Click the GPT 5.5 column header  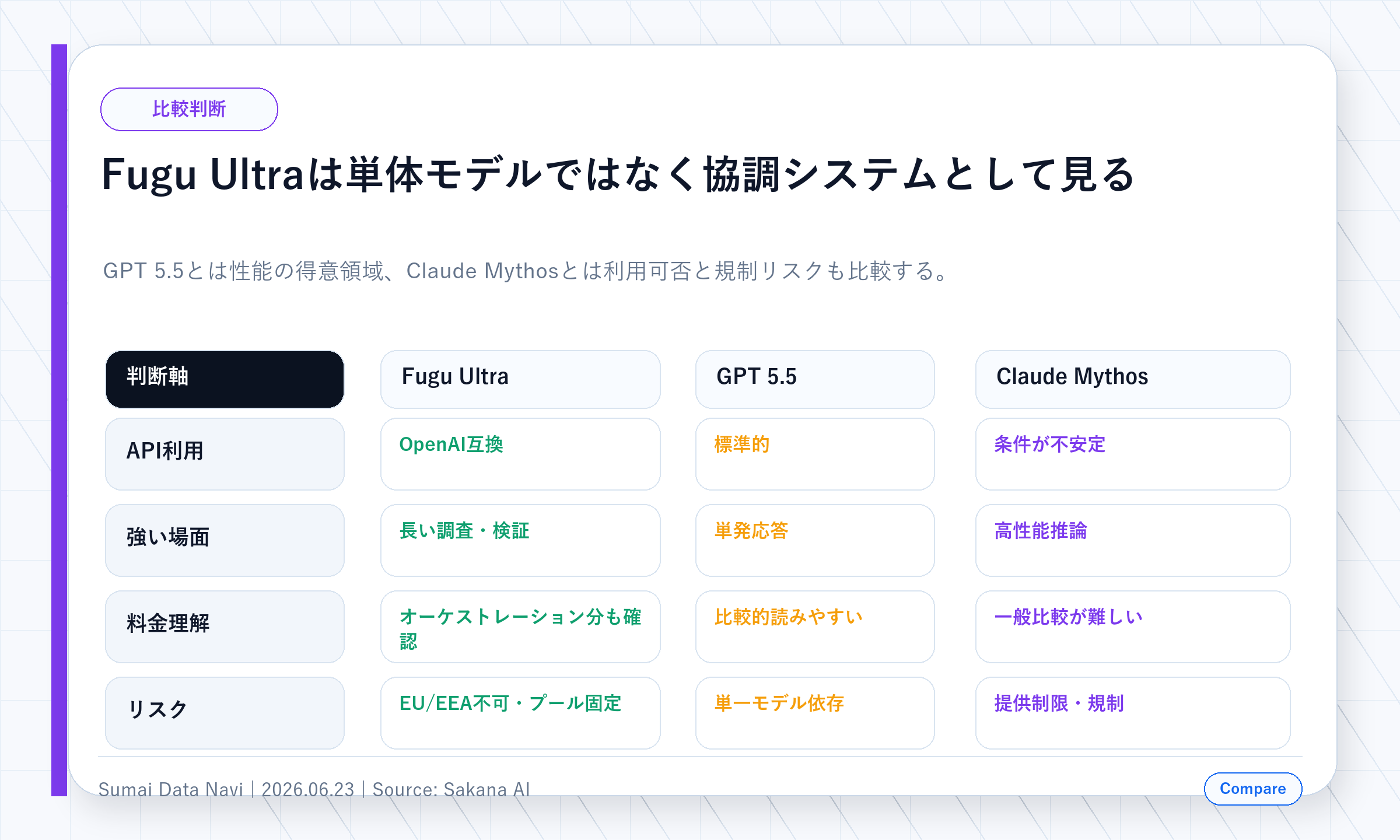pyautogui.click(x=815, y=379)
